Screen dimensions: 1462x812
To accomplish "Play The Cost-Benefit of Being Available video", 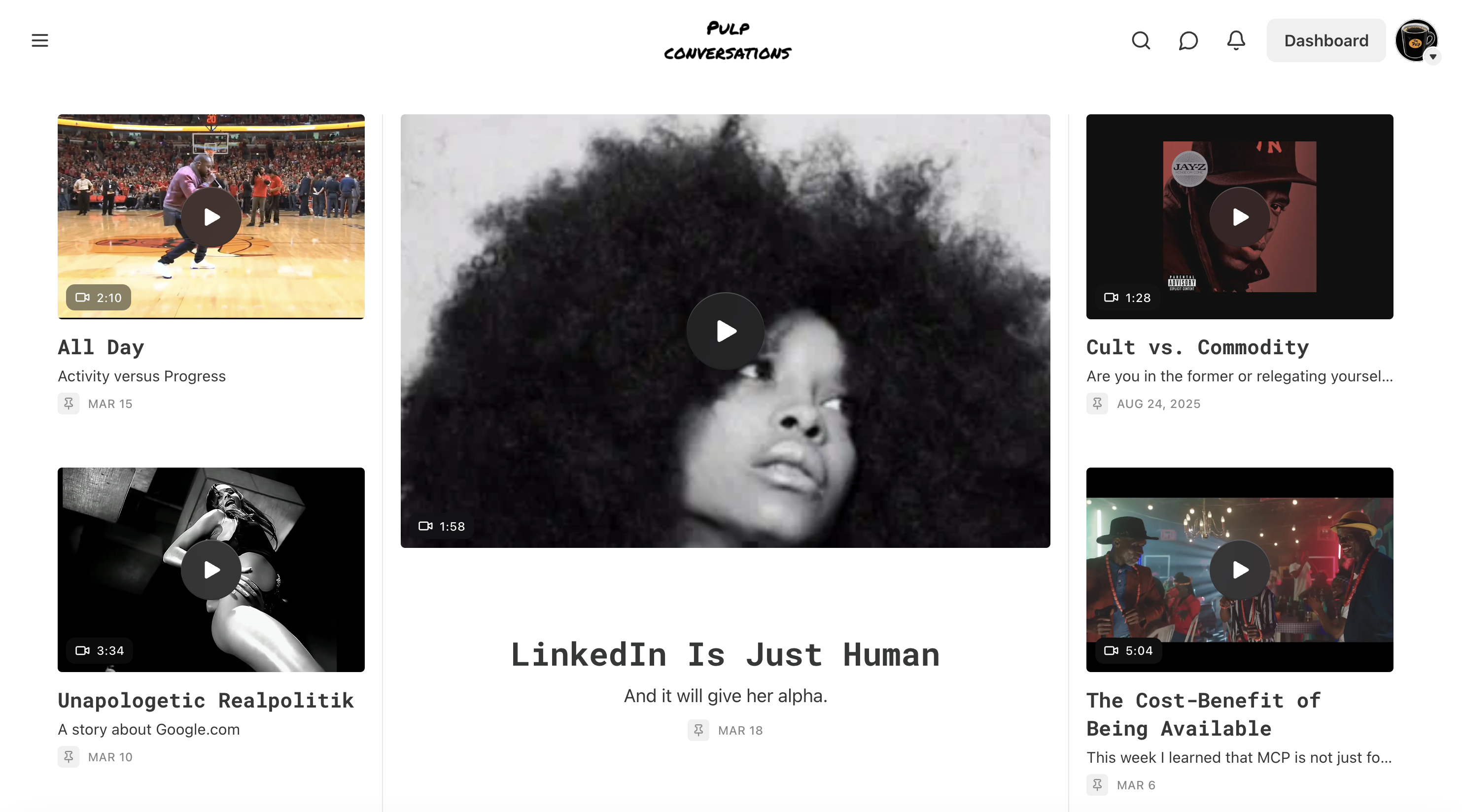I will point(1240,570).
